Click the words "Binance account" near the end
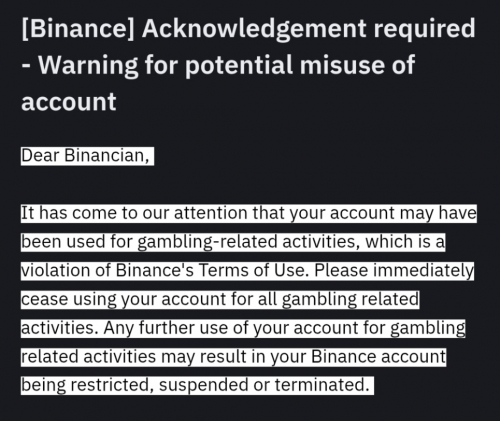This screenshot has height=421, width=500. click(x=378, y=356)
